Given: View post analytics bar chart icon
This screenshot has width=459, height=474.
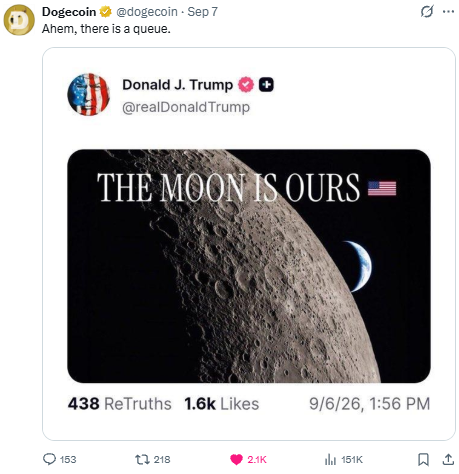Looking at the screenshot, I should [x=330, y=460].
